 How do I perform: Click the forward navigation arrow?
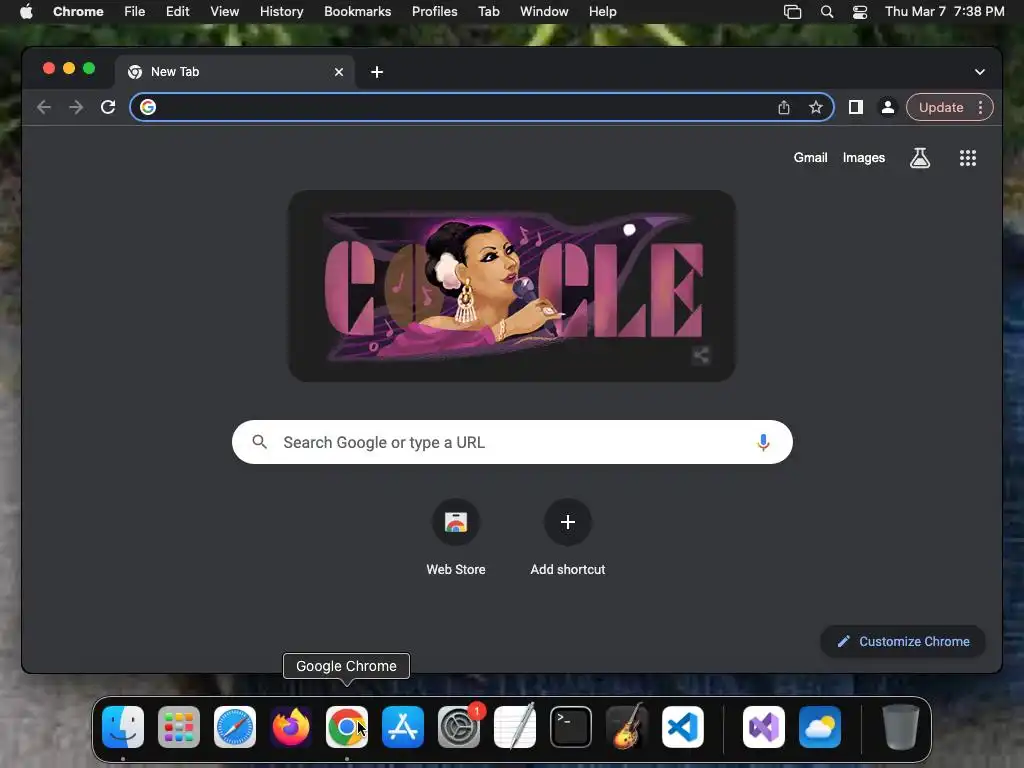coord(76,107)
